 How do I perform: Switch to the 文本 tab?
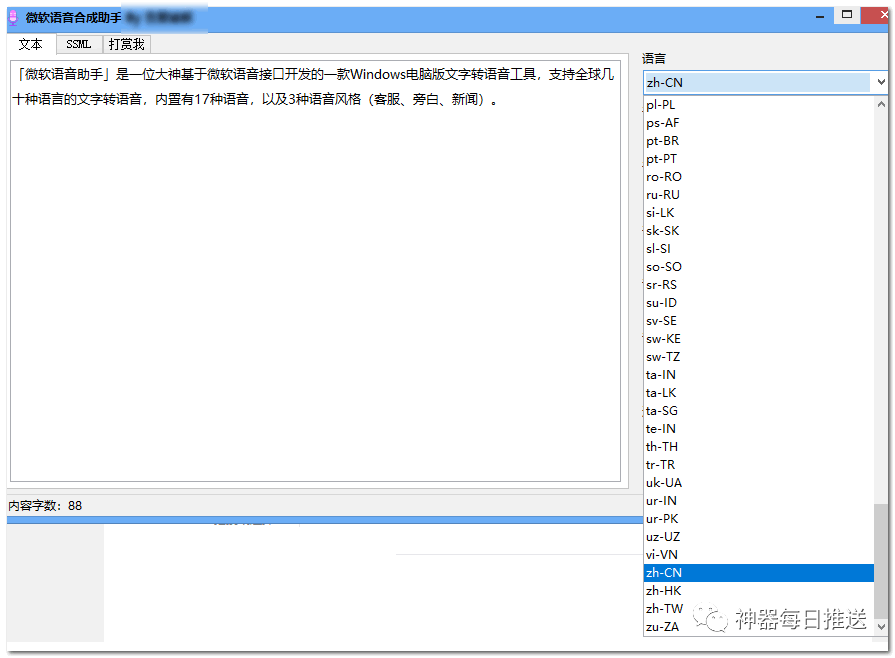[31, 44]
